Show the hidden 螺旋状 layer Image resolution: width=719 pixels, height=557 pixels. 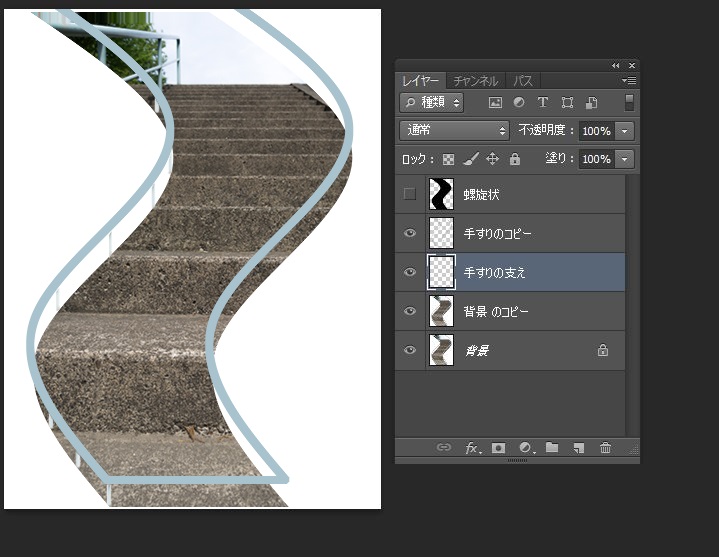click(x=410, y=194)
